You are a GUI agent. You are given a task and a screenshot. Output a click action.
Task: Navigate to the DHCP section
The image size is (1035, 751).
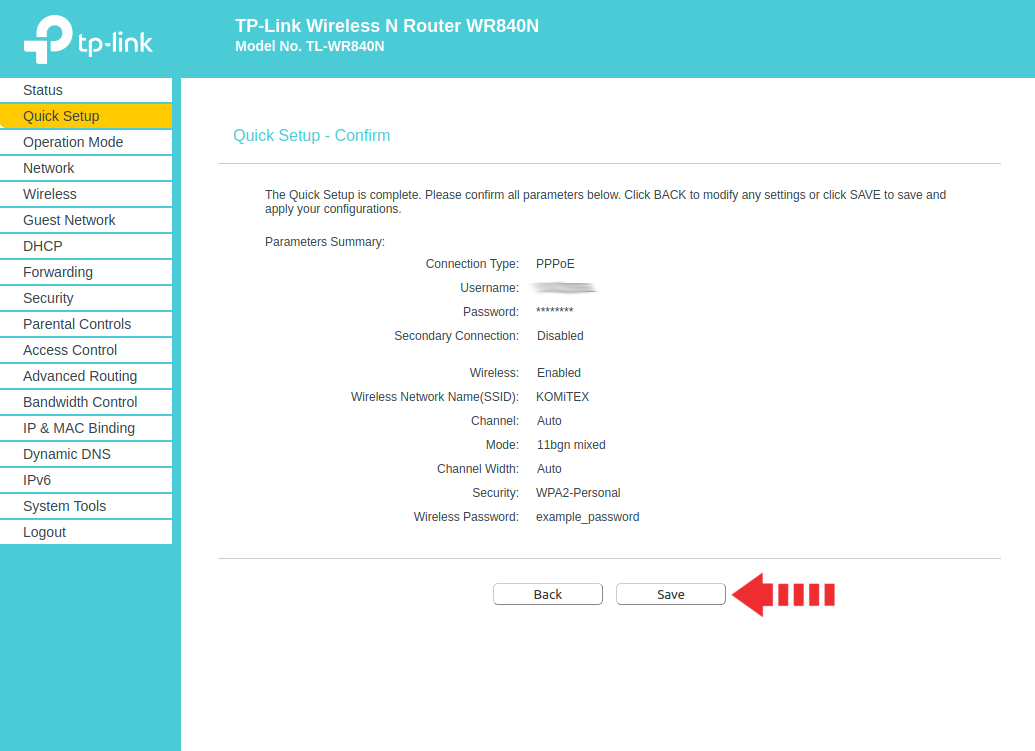[x=86, y=246]
